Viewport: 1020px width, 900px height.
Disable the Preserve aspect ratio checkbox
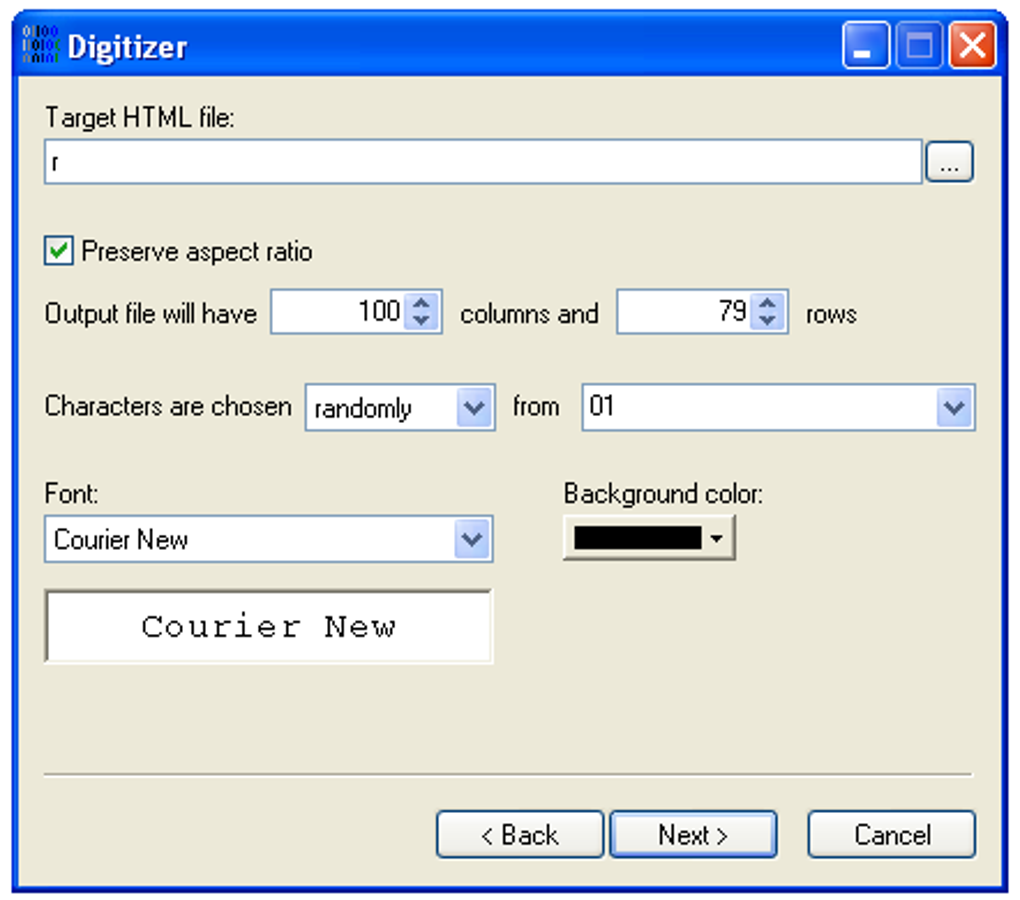coord(57,251)
